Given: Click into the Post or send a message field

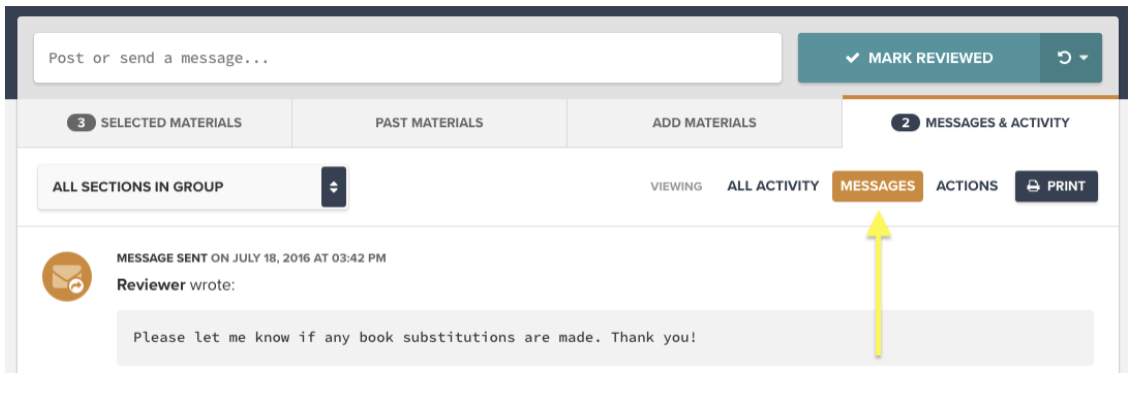Looking at the screenshot, I should pyautogui.click(x=408, y=58).
